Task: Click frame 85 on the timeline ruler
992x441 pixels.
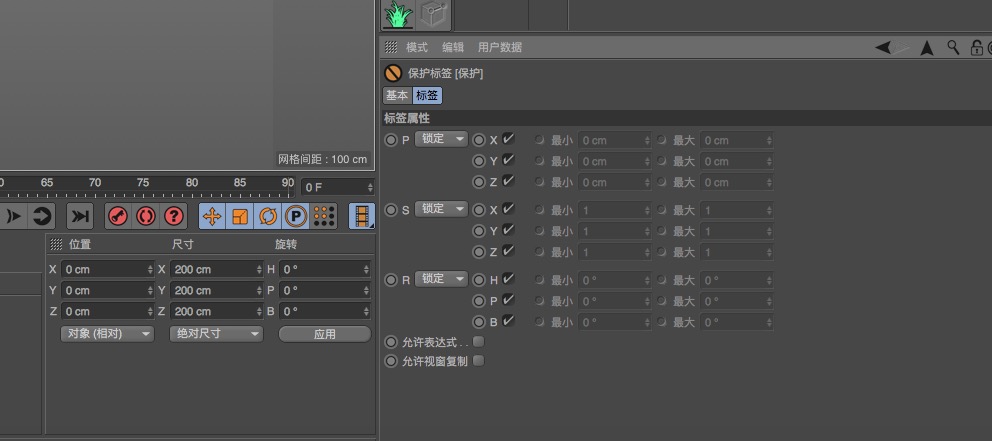Action: tap(240, 183)
